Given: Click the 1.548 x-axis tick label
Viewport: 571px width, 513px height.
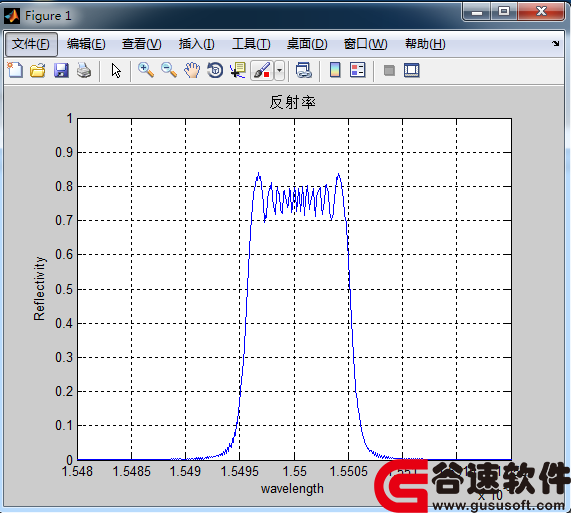Looking at the screenshot, I should click(x=77, y=471).
